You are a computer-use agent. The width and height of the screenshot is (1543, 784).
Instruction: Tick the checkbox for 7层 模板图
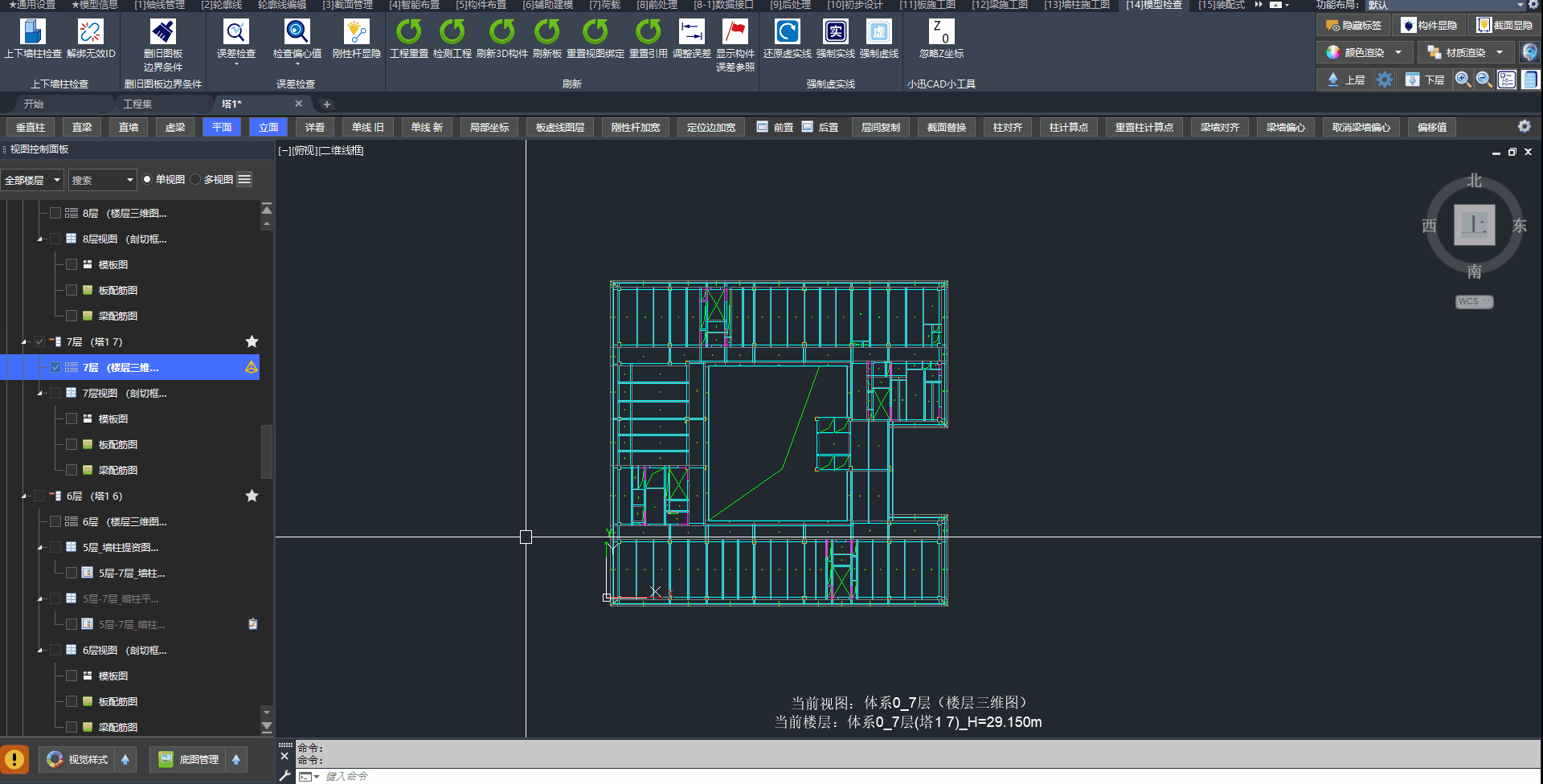[72, 419]
